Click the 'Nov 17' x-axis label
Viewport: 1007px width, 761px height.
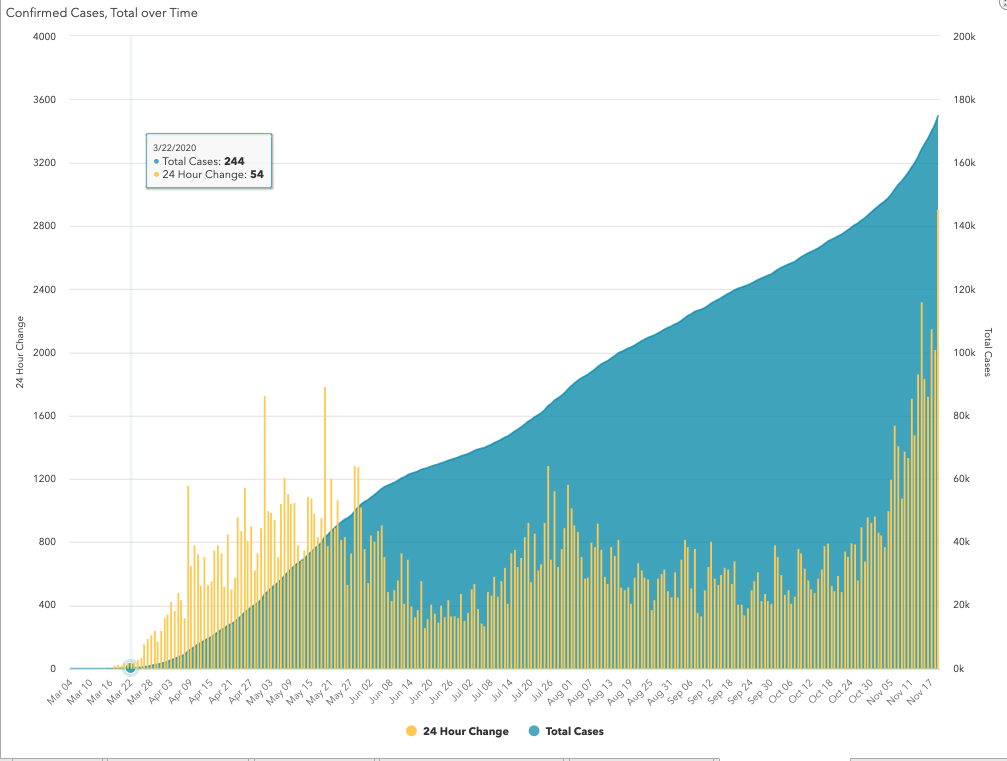[919, 690]
